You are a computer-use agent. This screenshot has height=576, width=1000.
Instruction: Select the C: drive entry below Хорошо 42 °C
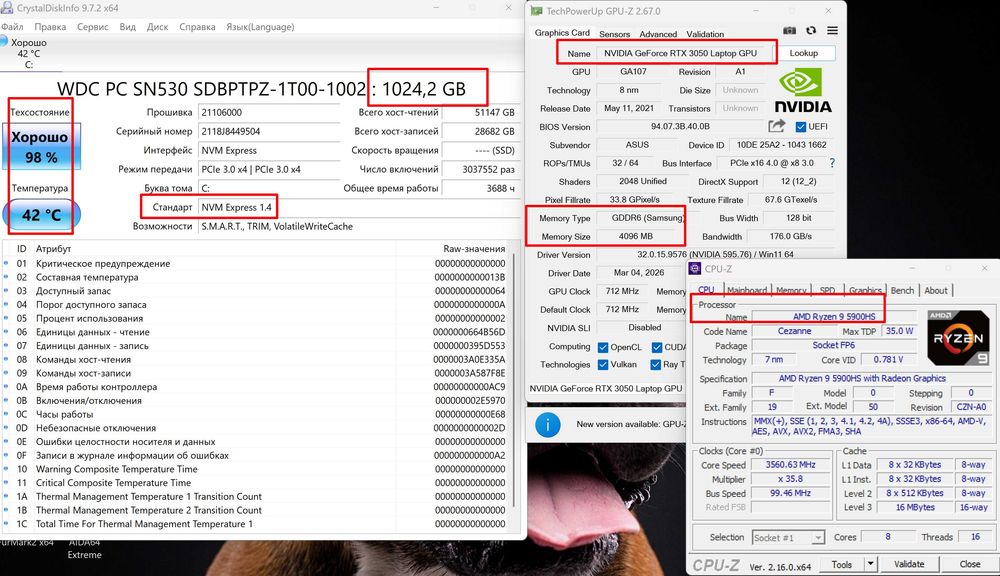[29, 64]
